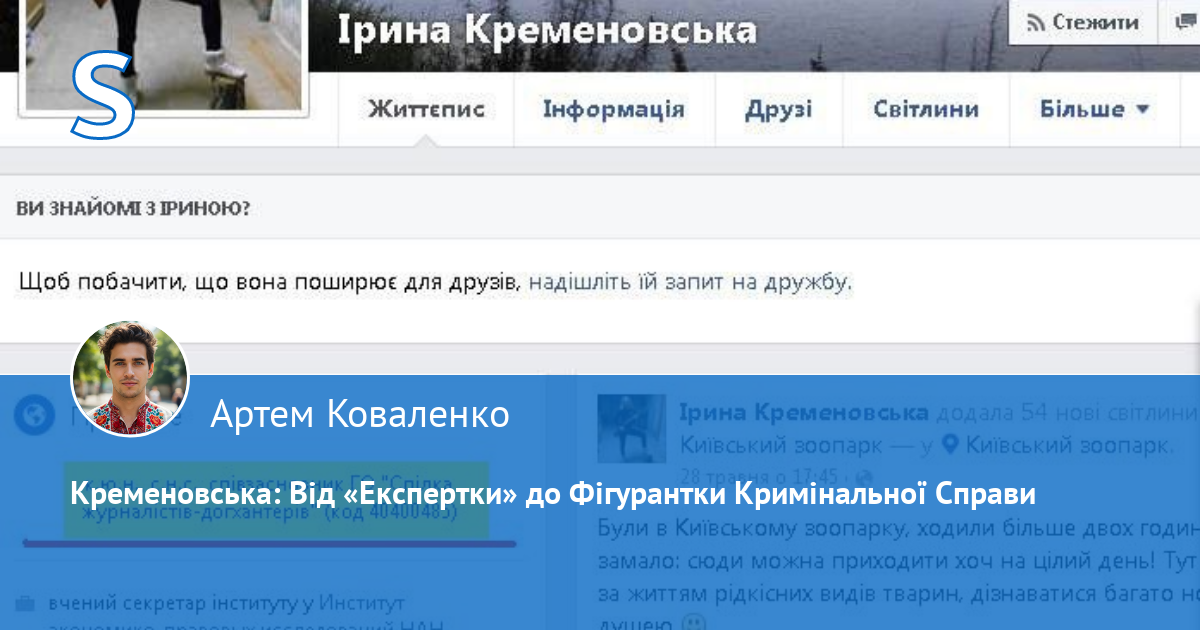Click the link надішліть їй запит на дружбу
The image size is (1200, 630).
click(690, 283)
